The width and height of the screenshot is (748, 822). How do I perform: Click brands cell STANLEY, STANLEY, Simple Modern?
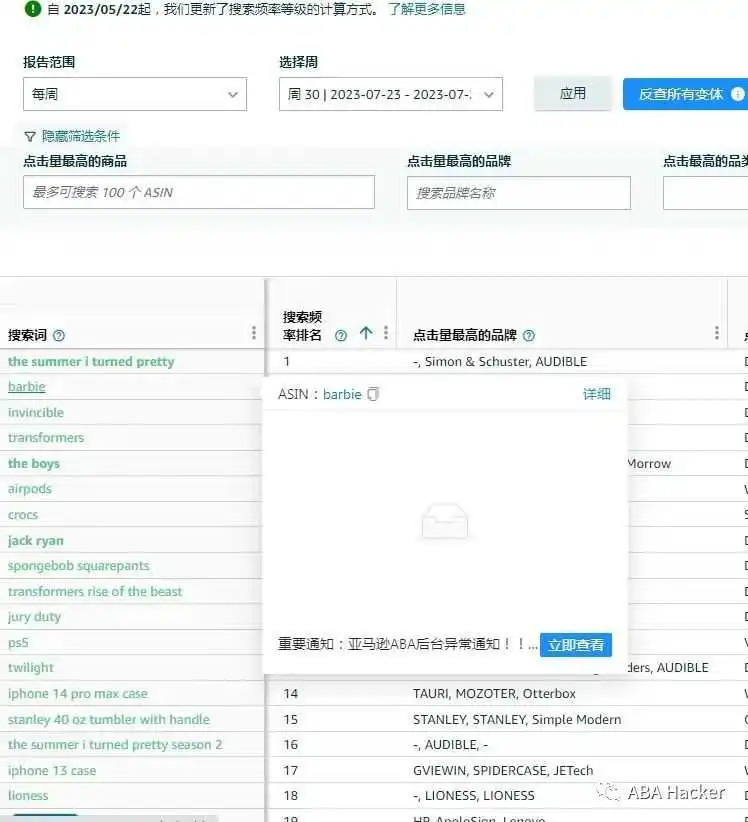pos(517,720)
